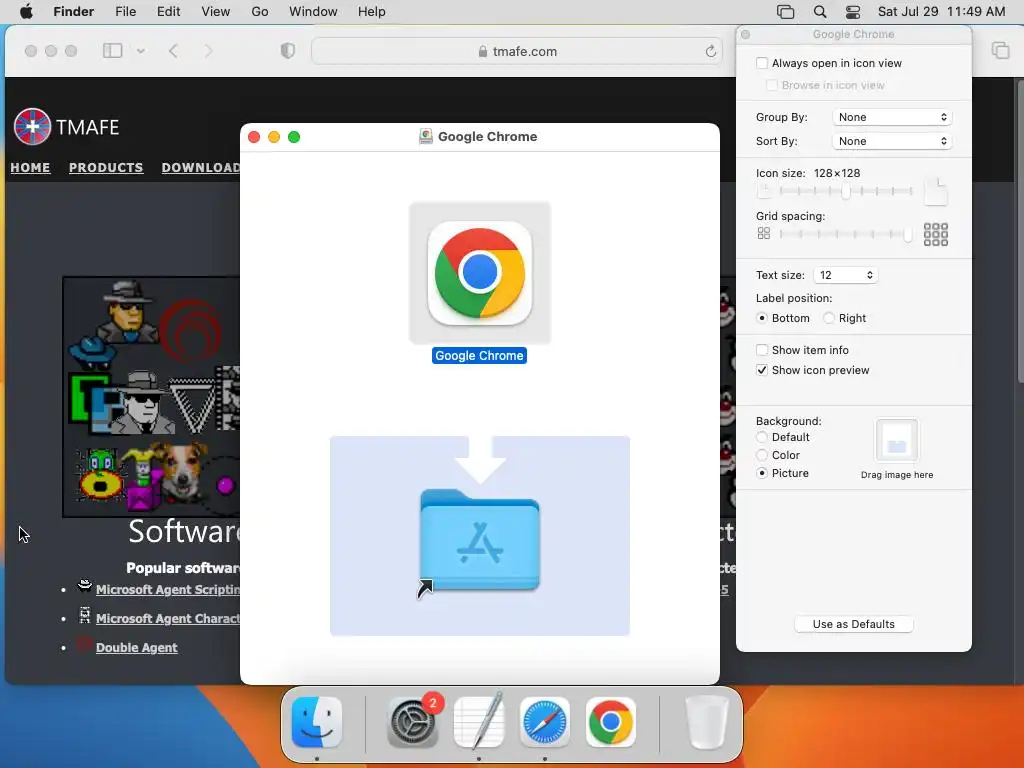The image size is (1024, 768).
Task: Launch Safari from the Dock
Action: point(545,722)
